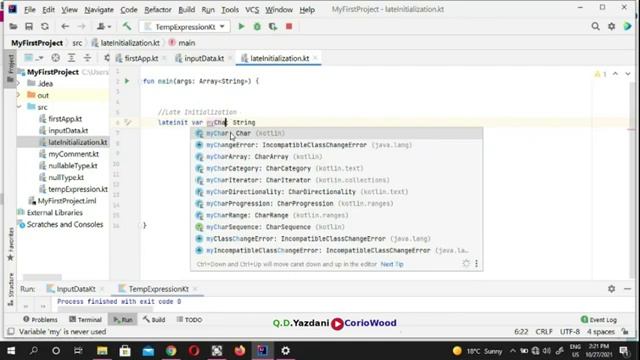
Task: Select InputDataKt run tab
Action: 76,289
